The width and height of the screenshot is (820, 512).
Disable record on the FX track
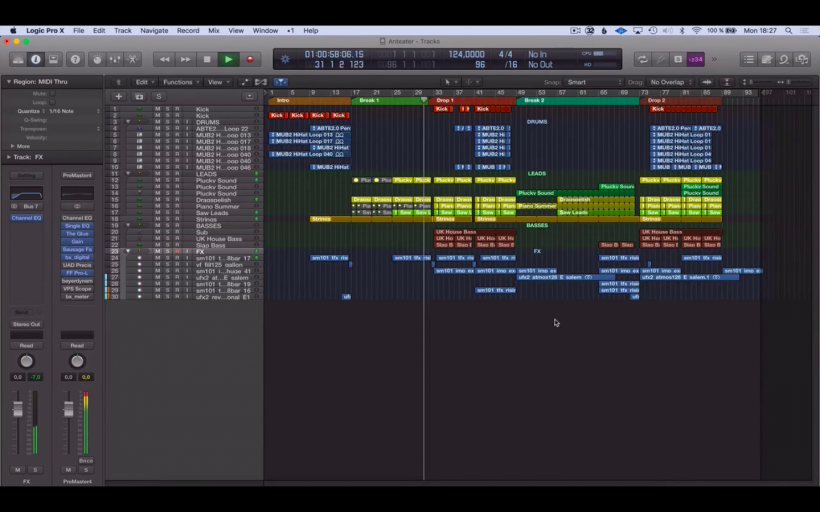(177, 252)
